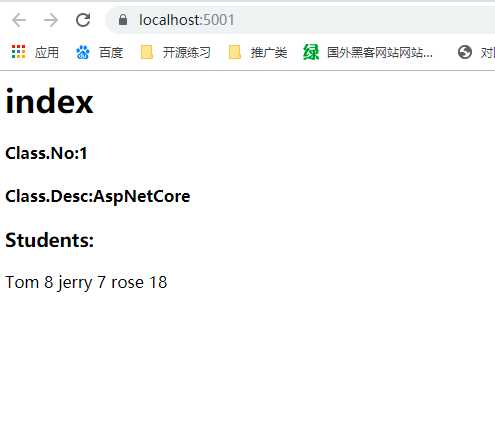The image size is (495, 429).
Task: Click the Class.No:1 text
Action: (x=46, y=153)
